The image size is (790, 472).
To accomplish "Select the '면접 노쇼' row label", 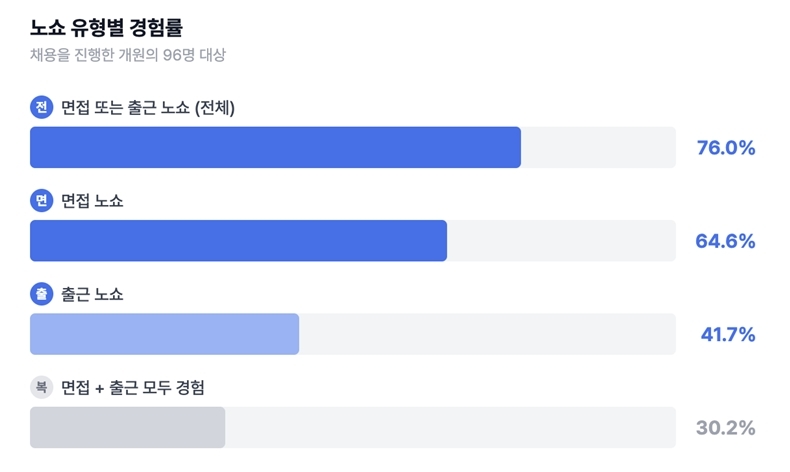I will tap(93, 201).
